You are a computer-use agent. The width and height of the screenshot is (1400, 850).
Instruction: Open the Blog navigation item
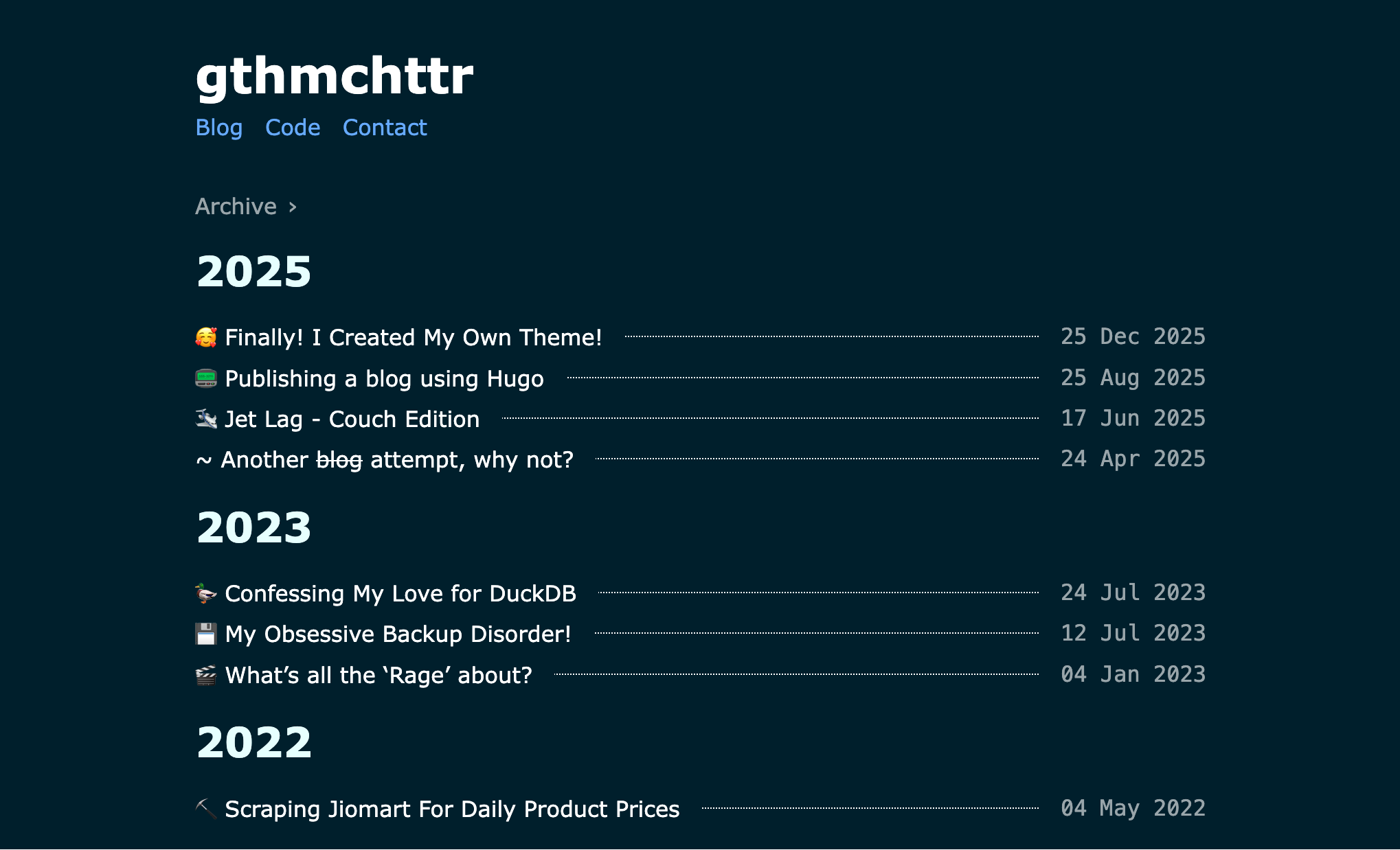point(219,128)
